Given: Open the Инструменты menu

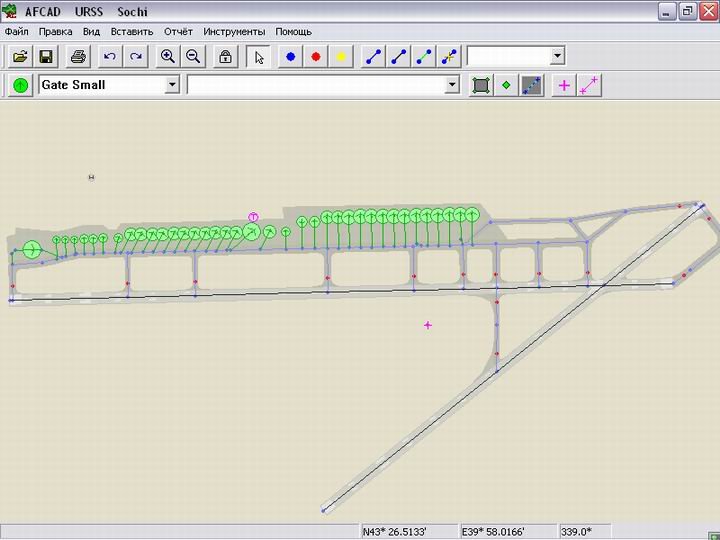Looking at the screenshot, I should click(234, 32).
